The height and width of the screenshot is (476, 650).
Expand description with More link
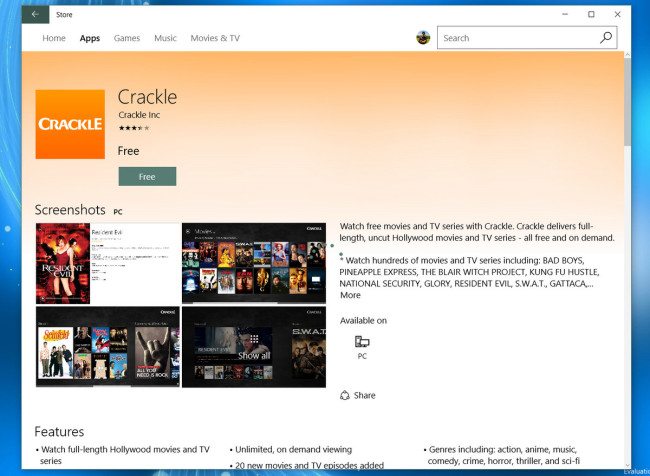click(350, 295)
